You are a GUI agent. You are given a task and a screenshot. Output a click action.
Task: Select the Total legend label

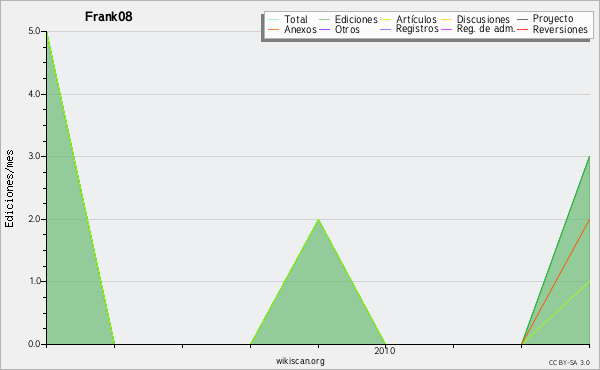(296, 20)
